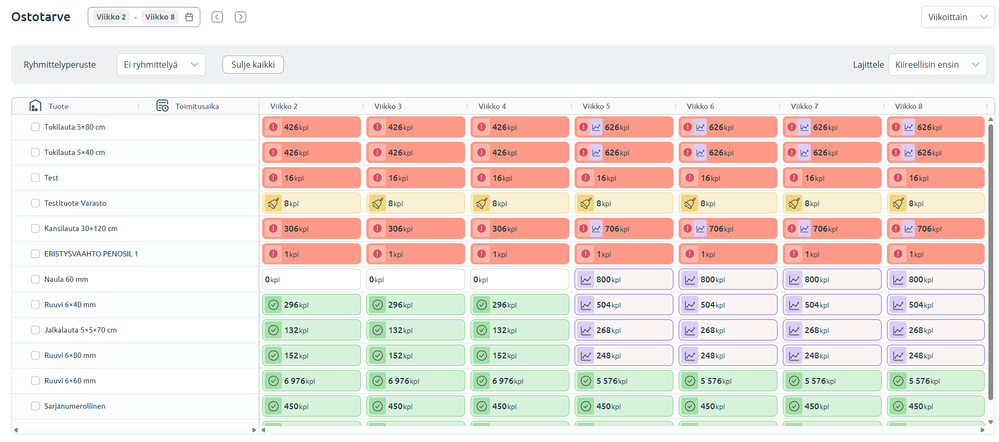Click the vertical scrollbar of the table
This screenshot has height=442, width=999.
(990, 261)
